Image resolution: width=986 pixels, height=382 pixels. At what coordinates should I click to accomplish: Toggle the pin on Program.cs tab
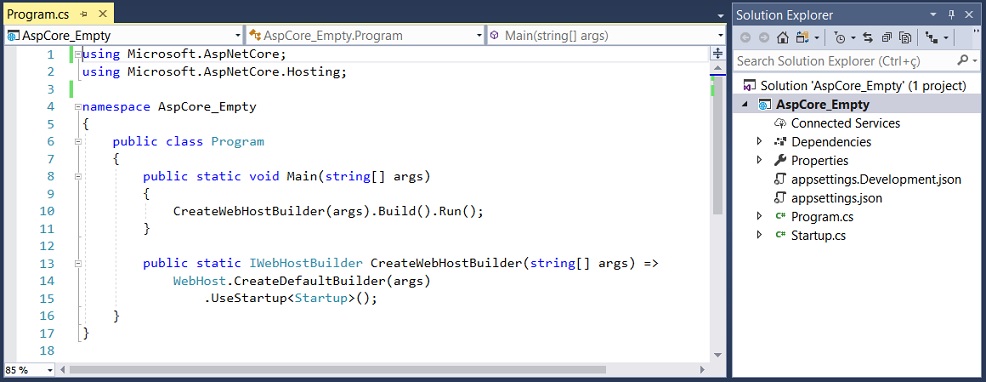85,14
